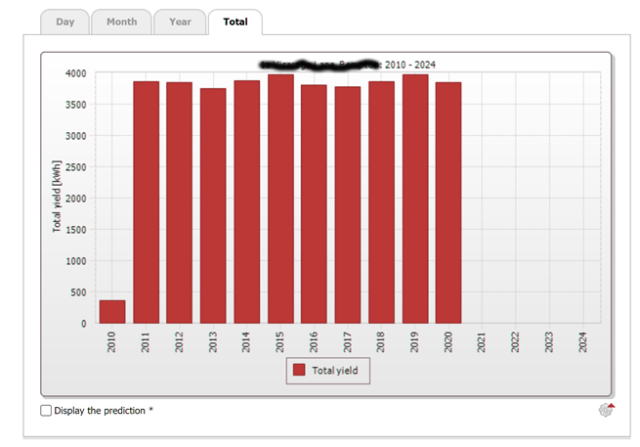Pick the 2014 bar in chart
The width and height of the screenshot is (640, 447).
(x=246, y=202)
